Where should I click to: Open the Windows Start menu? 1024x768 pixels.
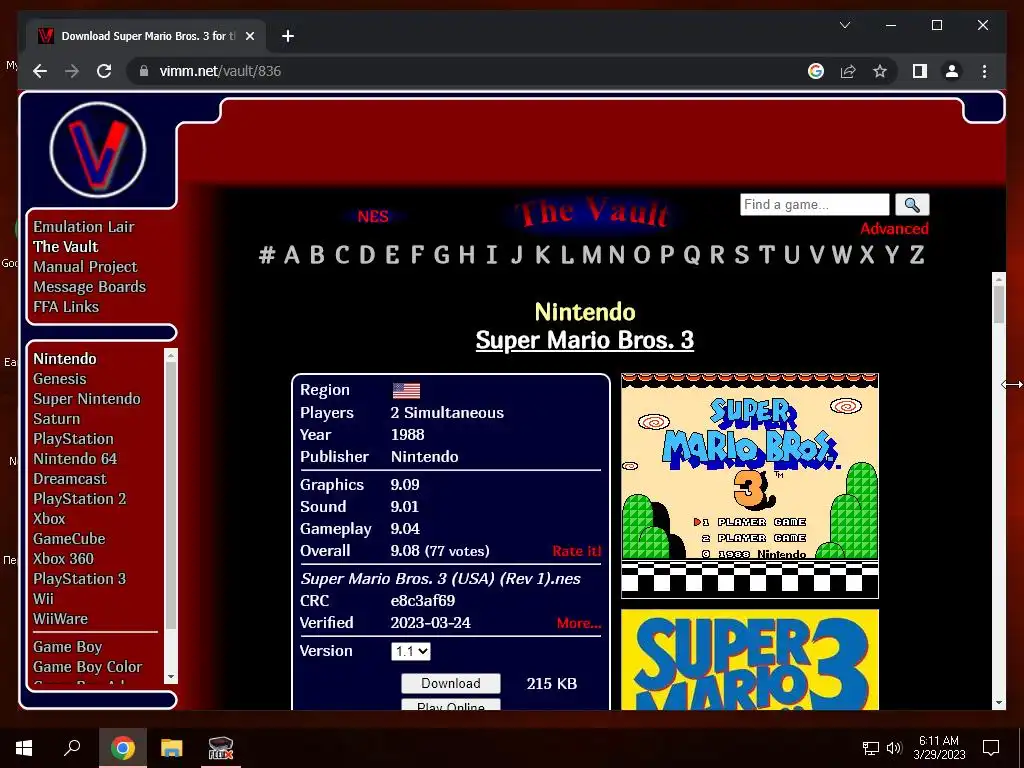pyautogui.click(x=24, y=747)
